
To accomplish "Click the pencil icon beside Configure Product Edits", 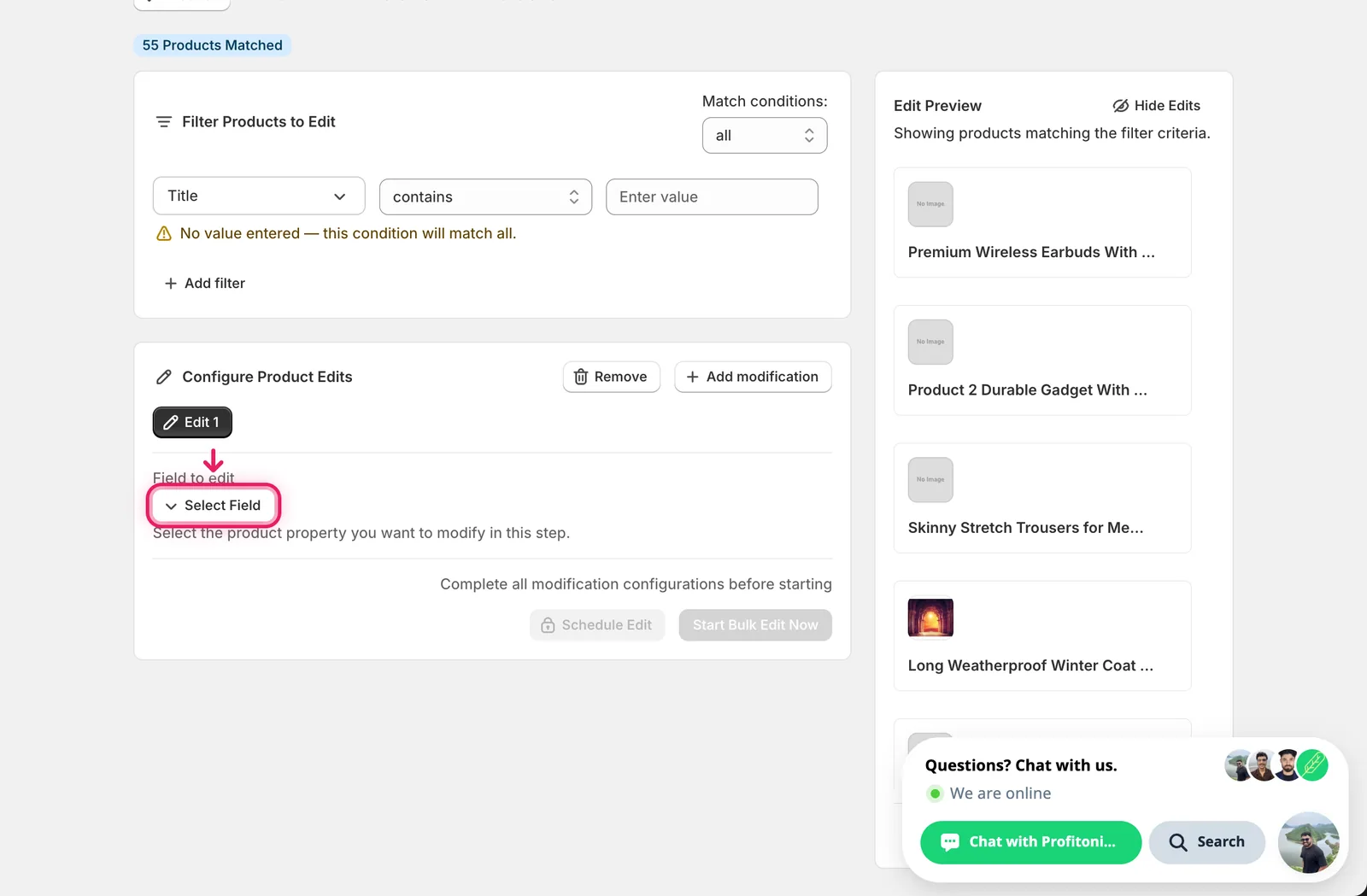I will pyautogui.click(x=164, y=377).
